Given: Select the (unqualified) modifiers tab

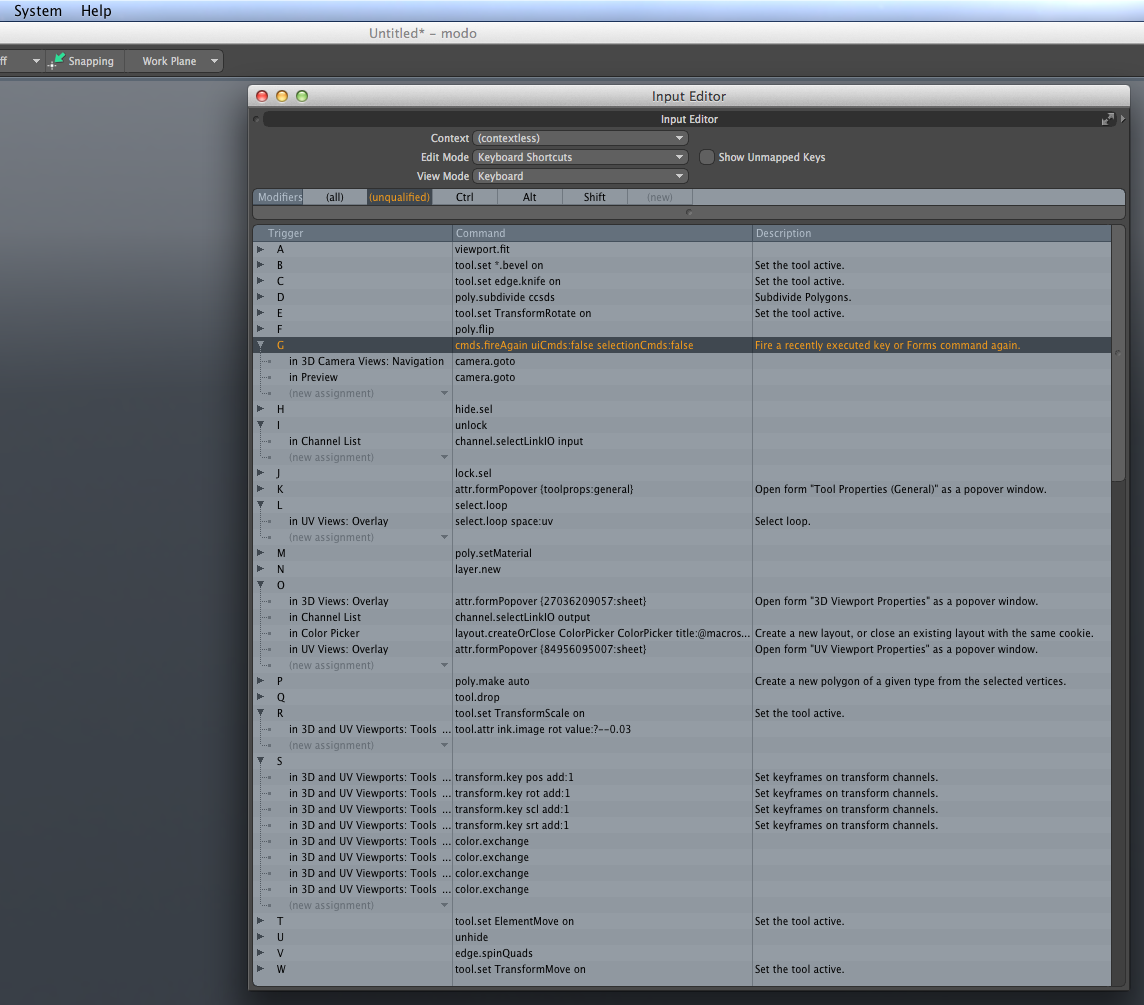Looking at the screenshot, I should pyautogui.click(x=399, y=197).
